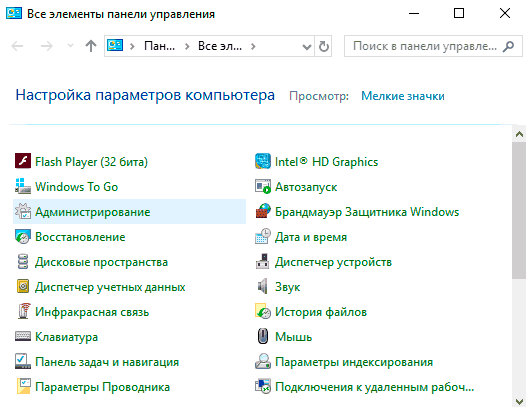Open the Администрирование gear icon

23,211
